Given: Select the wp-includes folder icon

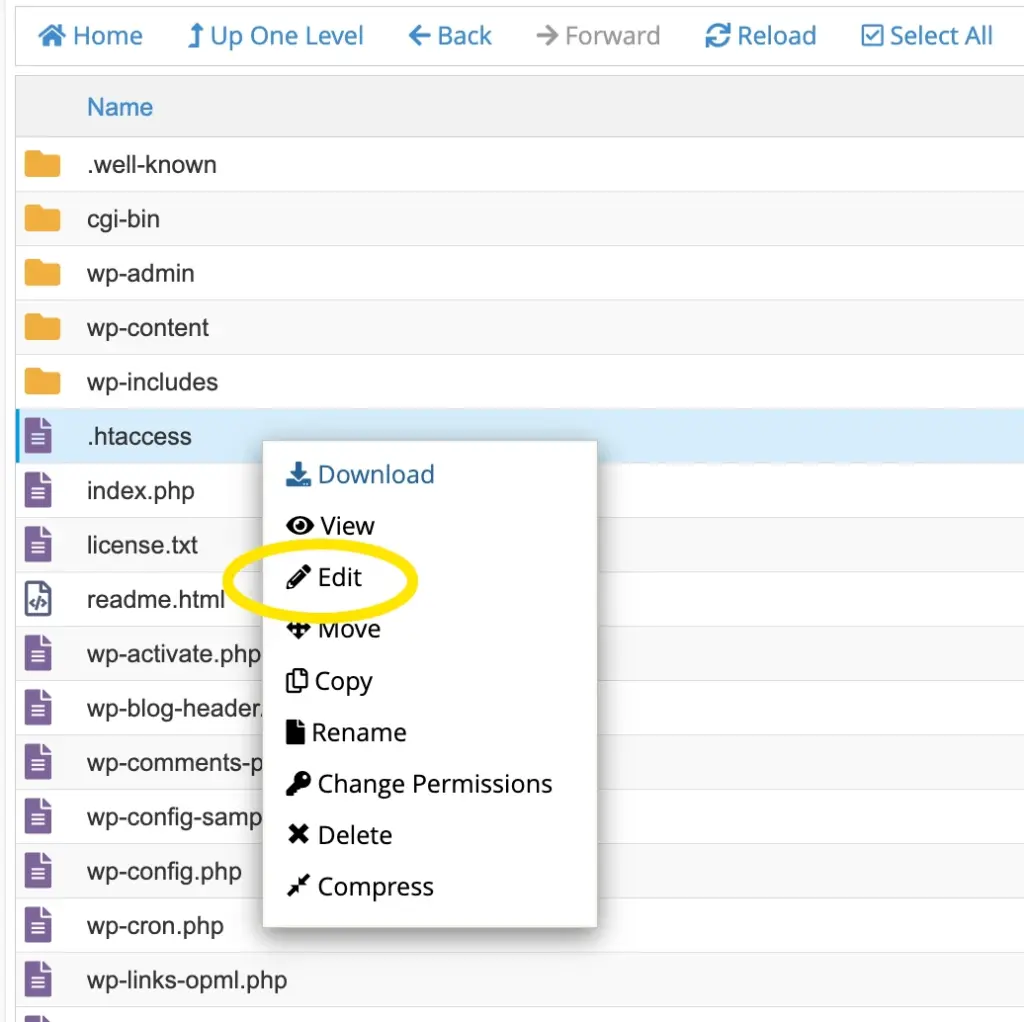Looking at the screenshot, I should [42, 381].
